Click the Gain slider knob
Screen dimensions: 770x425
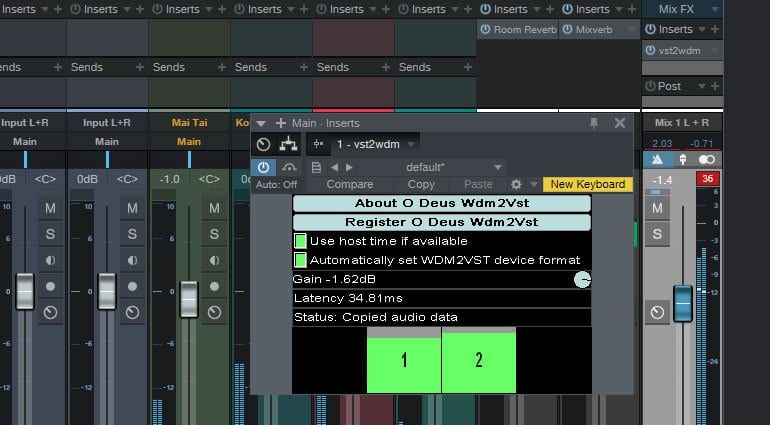(582, 280)
